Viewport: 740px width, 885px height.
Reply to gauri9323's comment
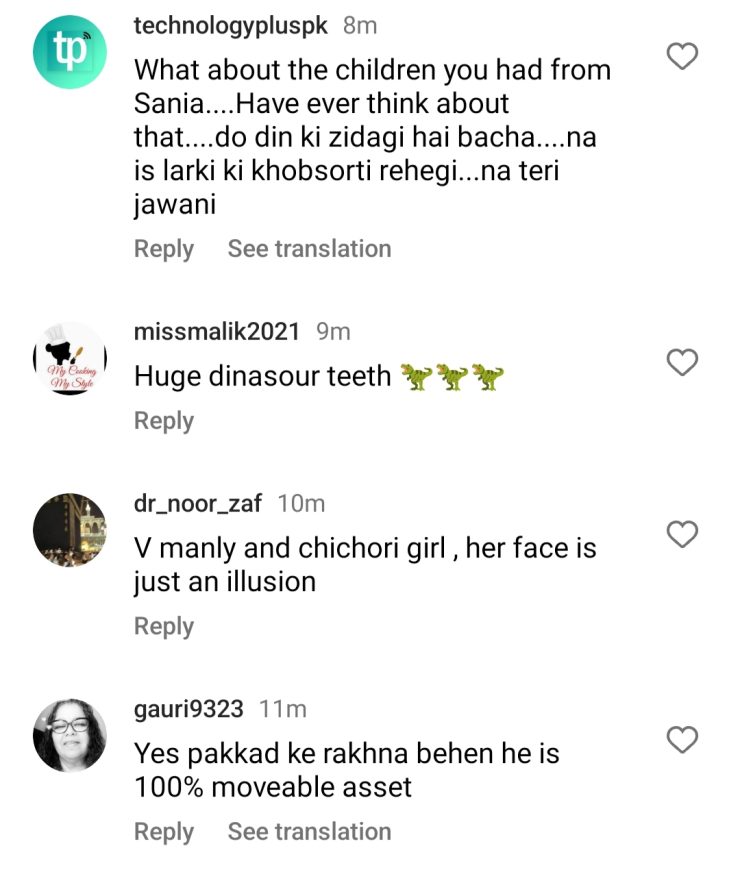click(x=164, y=831)
